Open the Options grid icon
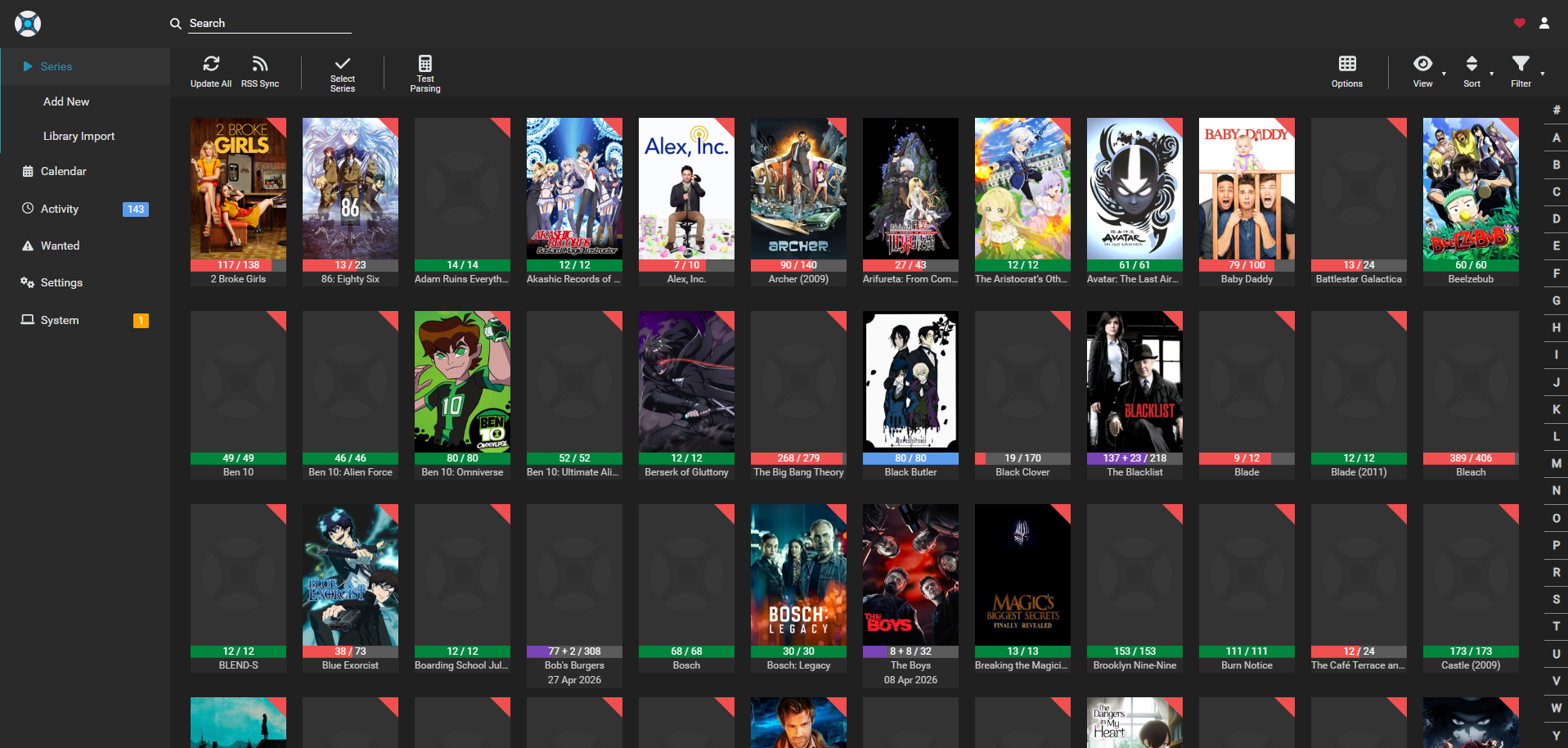The width and height of the screenshot is (1568, 748). (1346, 65)
